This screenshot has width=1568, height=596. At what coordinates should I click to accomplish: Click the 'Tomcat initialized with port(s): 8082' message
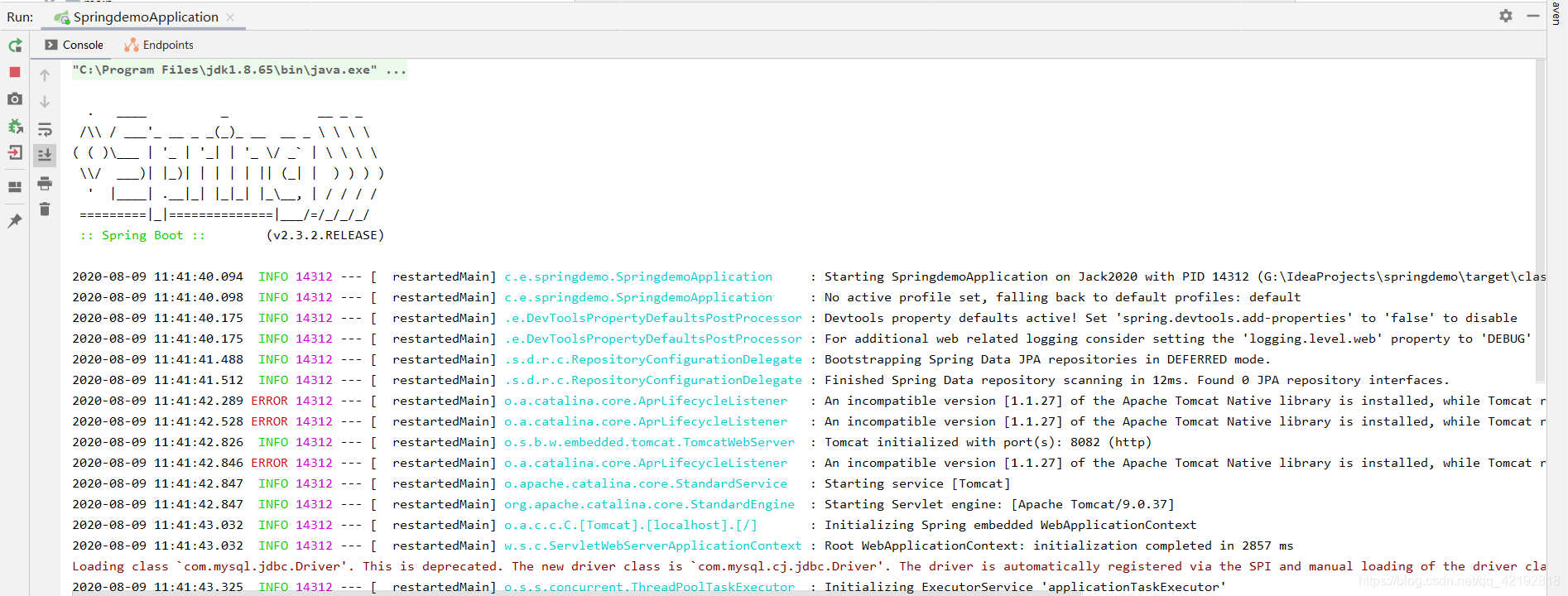988,442
